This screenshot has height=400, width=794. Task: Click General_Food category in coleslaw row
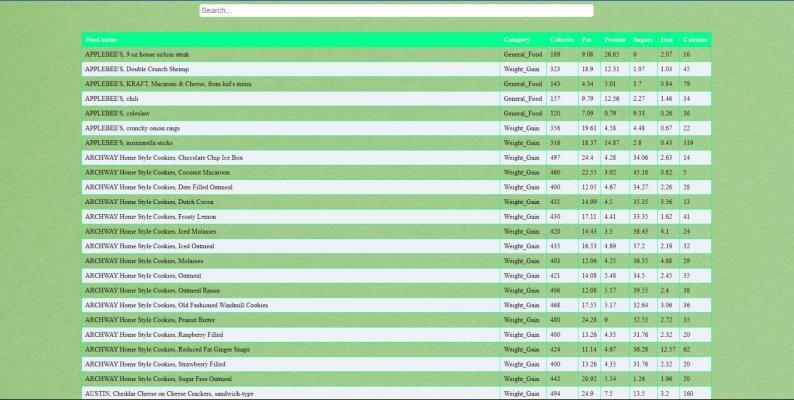click(x=523, y=113)
